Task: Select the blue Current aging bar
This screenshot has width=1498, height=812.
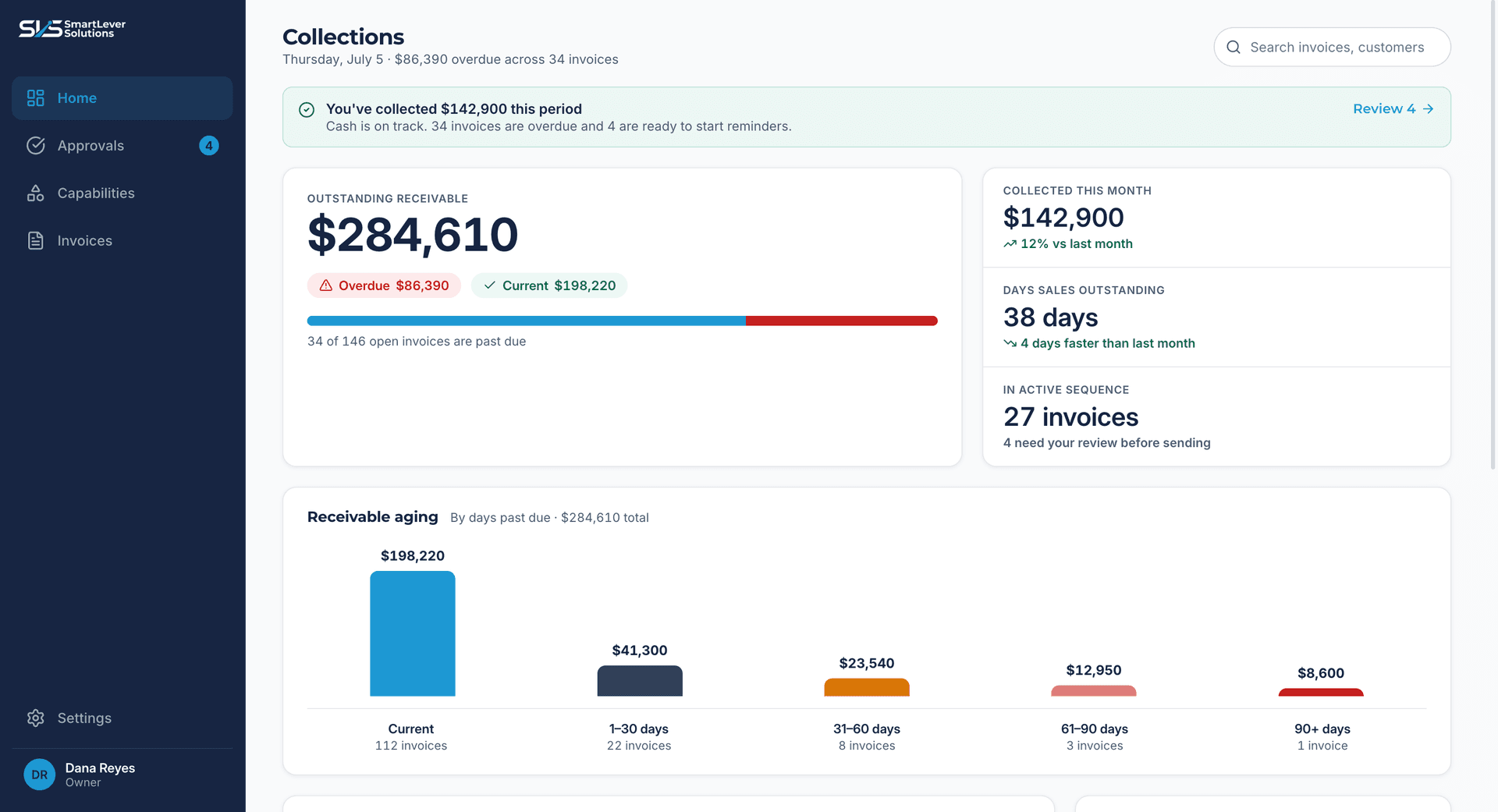Action: 413,633
